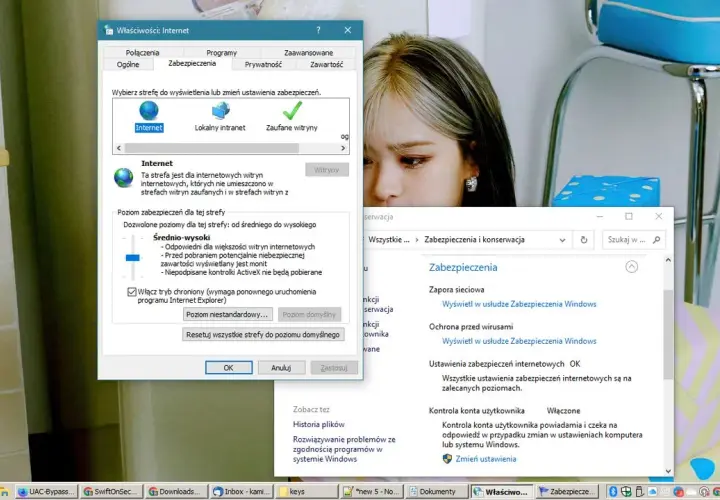
Task: Click the vertical scrollbar thumb in the Zabezpieczenia i konserwacja window
Action: click(668, 335)
